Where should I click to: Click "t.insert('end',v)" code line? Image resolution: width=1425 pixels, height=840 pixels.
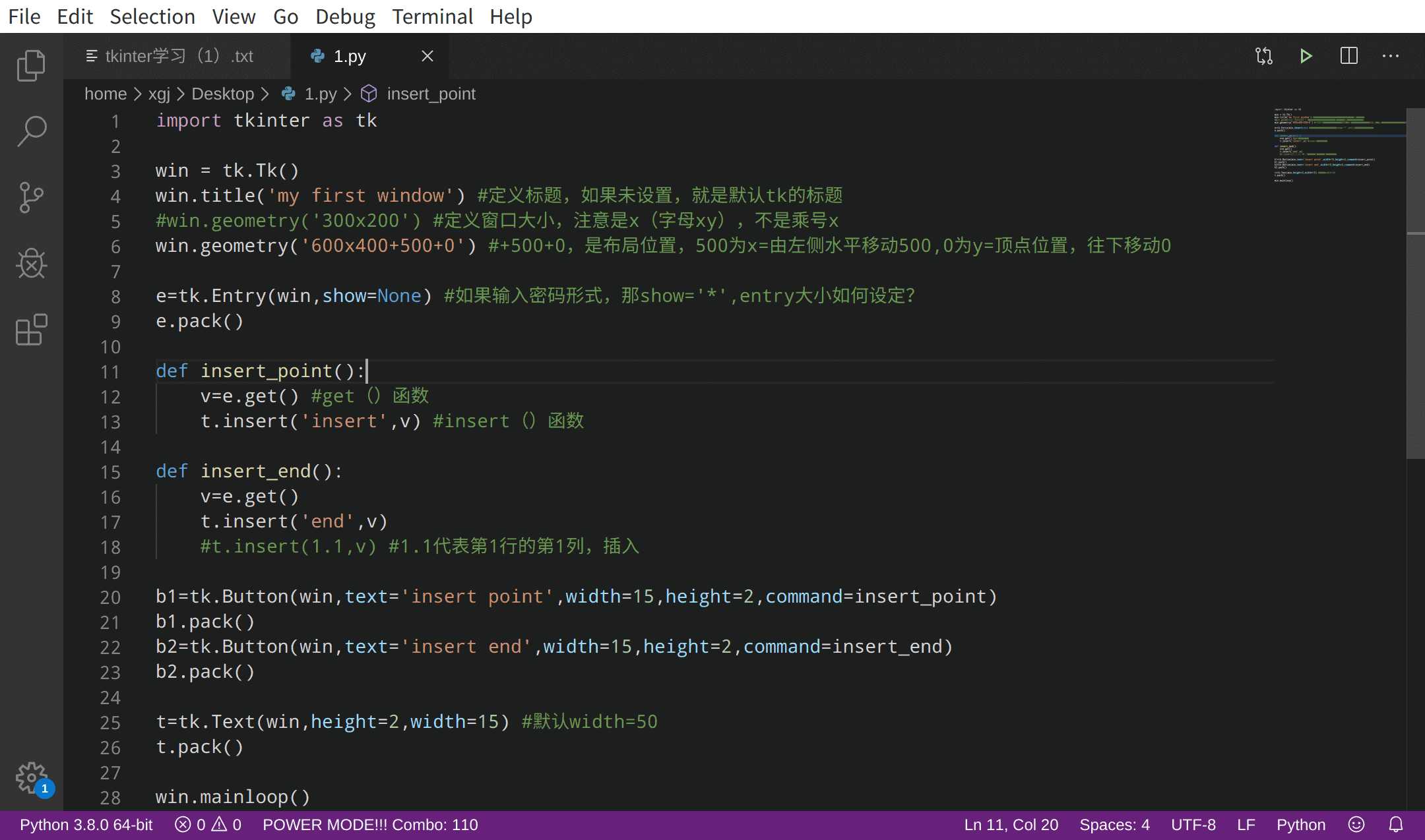(x=294, y=522)
